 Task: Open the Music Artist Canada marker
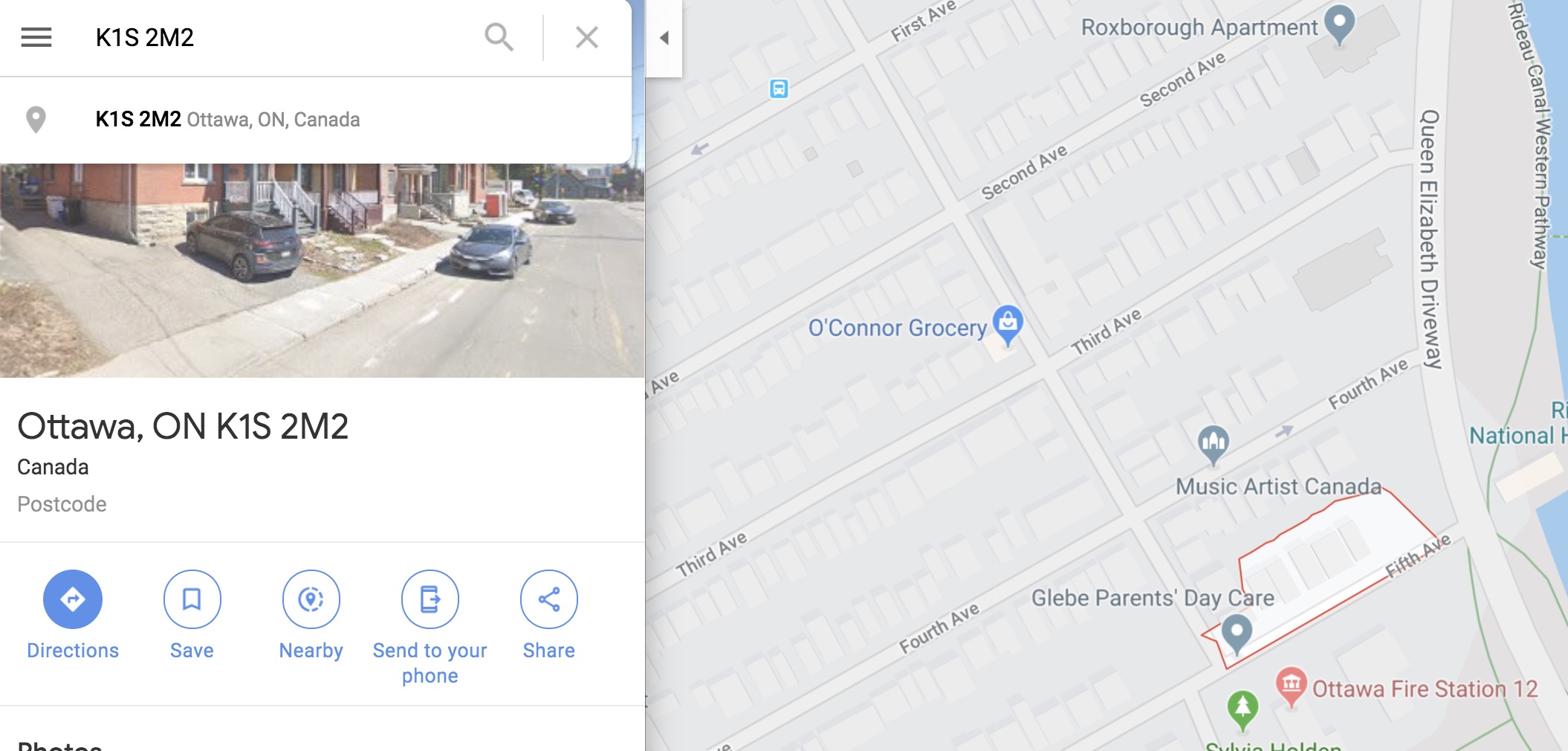[1213, 443]
